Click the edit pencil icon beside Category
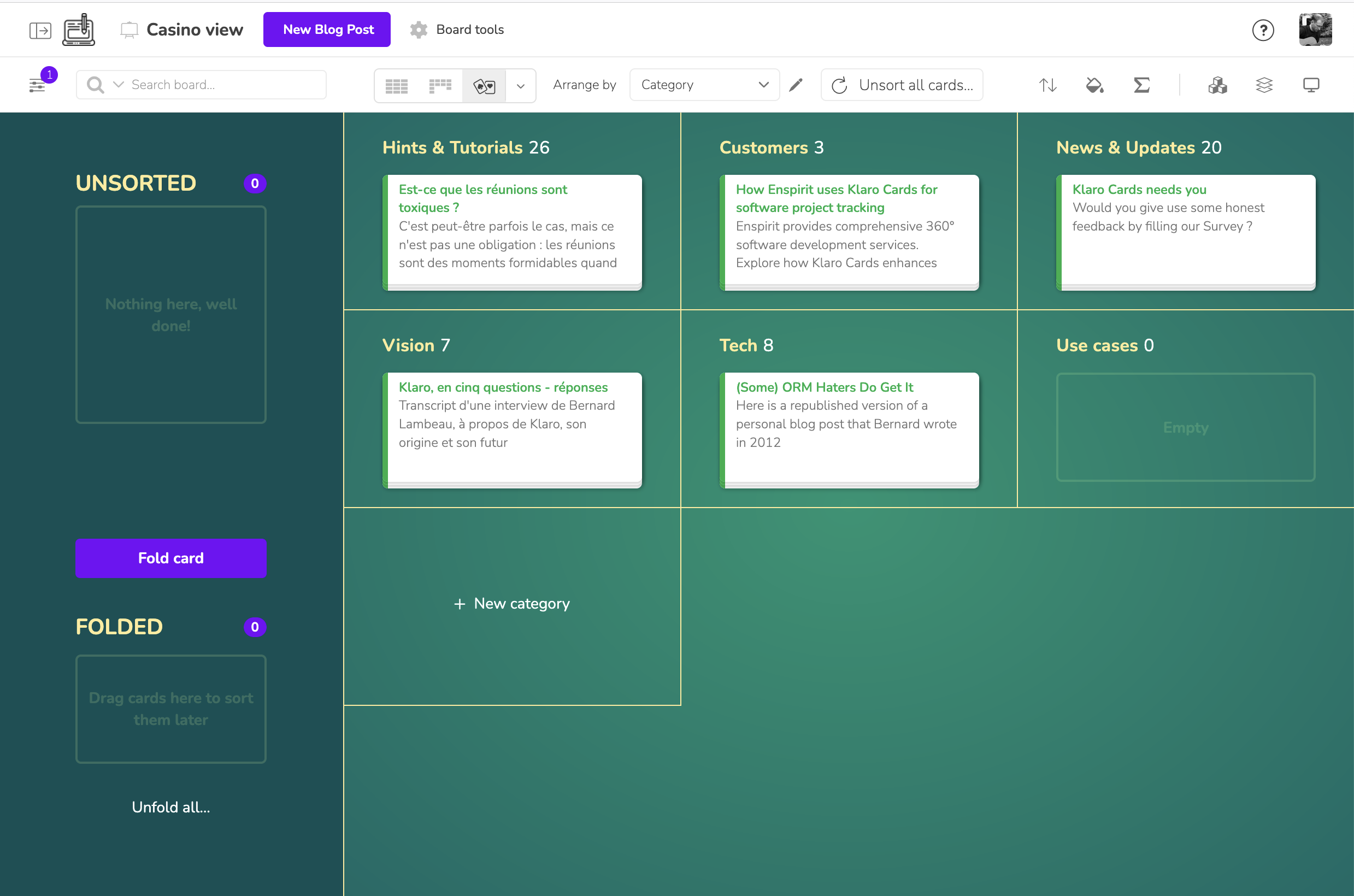 click(796, 85)
